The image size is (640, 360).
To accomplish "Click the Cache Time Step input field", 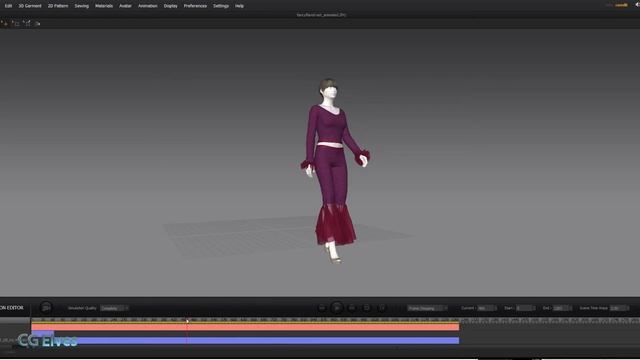I will (x=618, y=308).
